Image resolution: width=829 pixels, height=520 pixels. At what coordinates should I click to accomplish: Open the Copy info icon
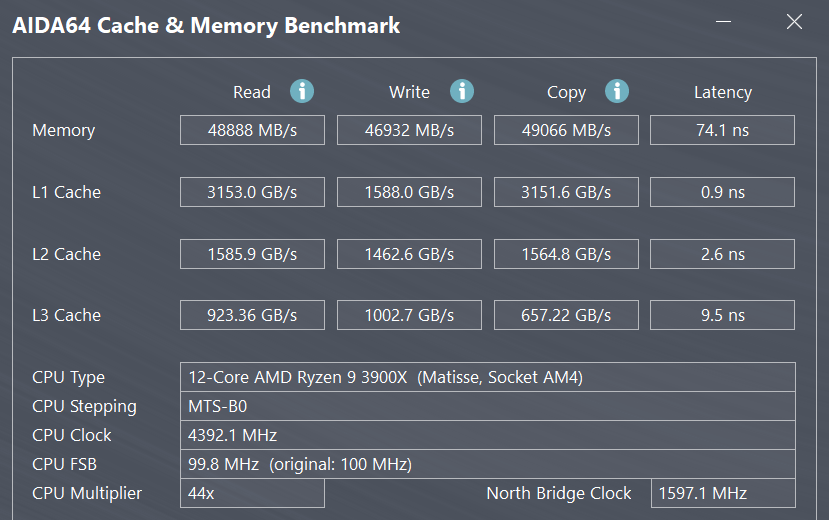click(617, 91)
